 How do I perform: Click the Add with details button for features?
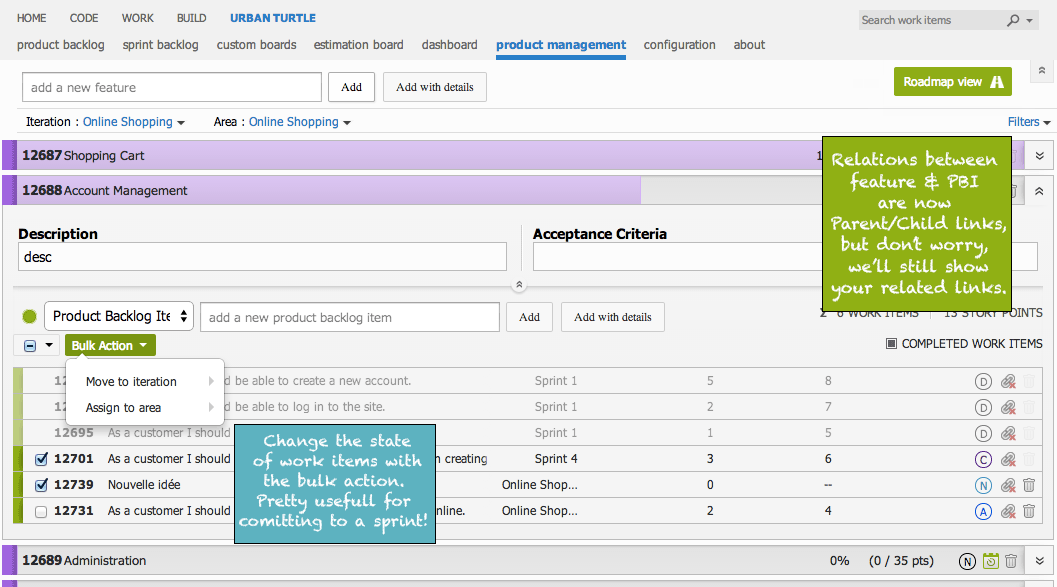pyautogui.click(x=434, y=87)
